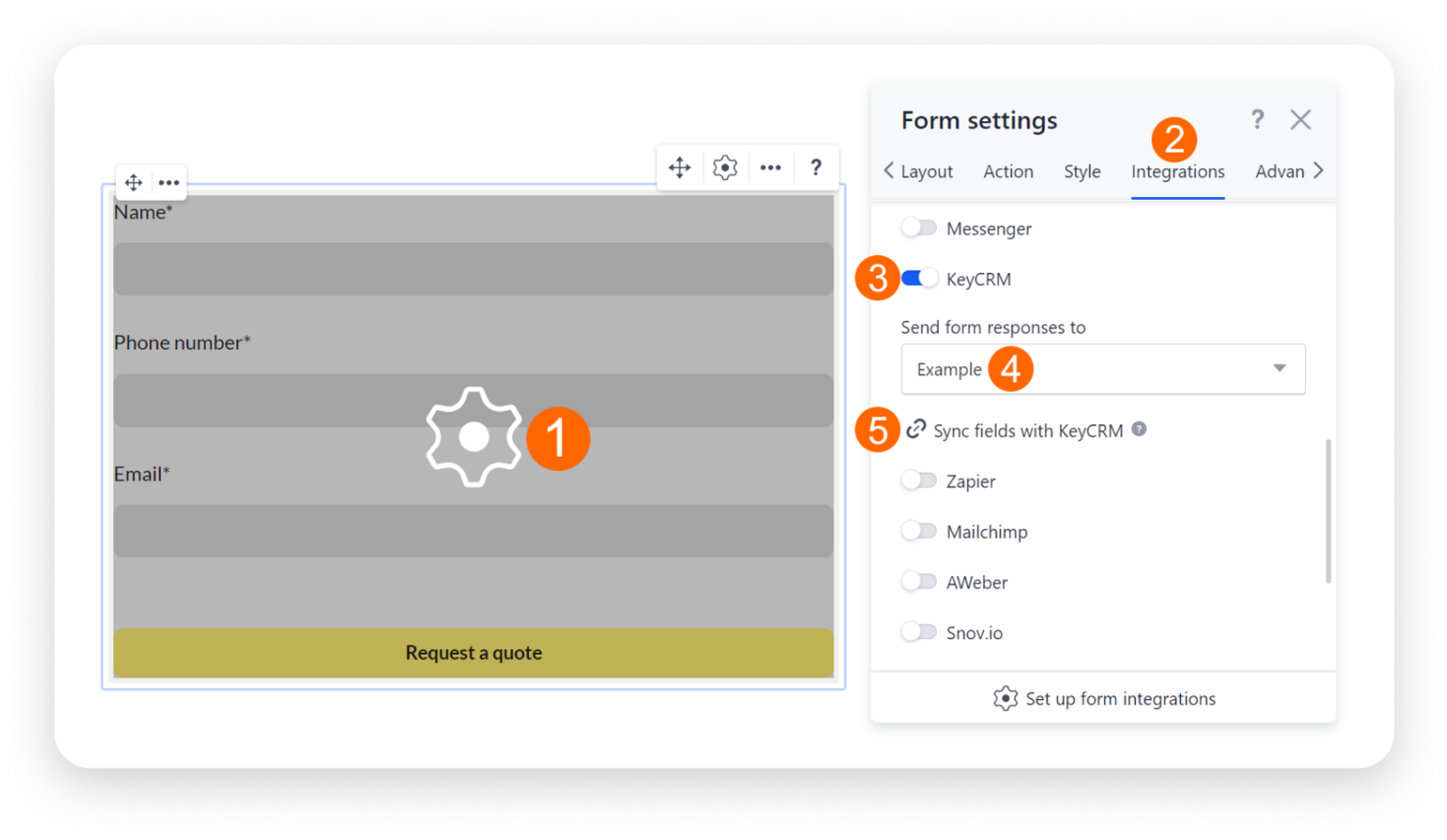Screen dimensions: 1447x840
Task: Open the form toolbar three-dots menu
Action: click(x=771, y=167)
